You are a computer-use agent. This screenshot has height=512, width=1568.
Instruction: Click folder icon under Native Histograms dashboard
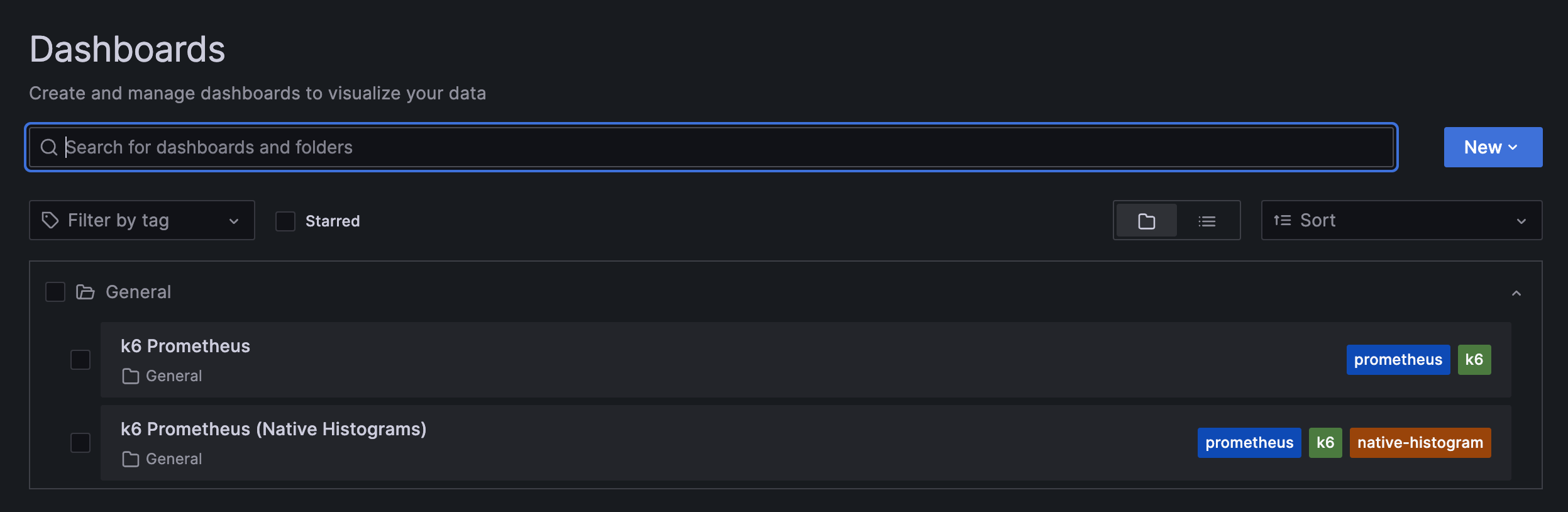coord(131,459)
